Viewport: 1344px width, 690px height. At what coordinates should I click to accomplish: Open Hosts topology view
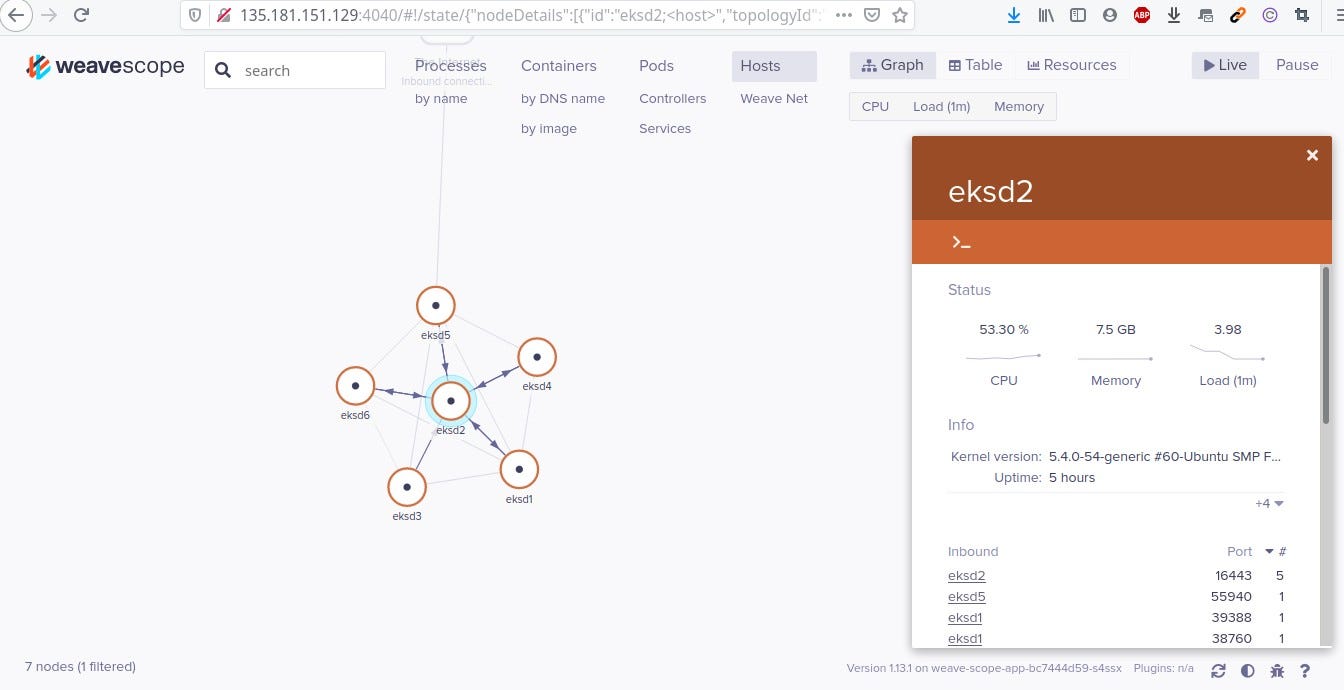(774, 66)
